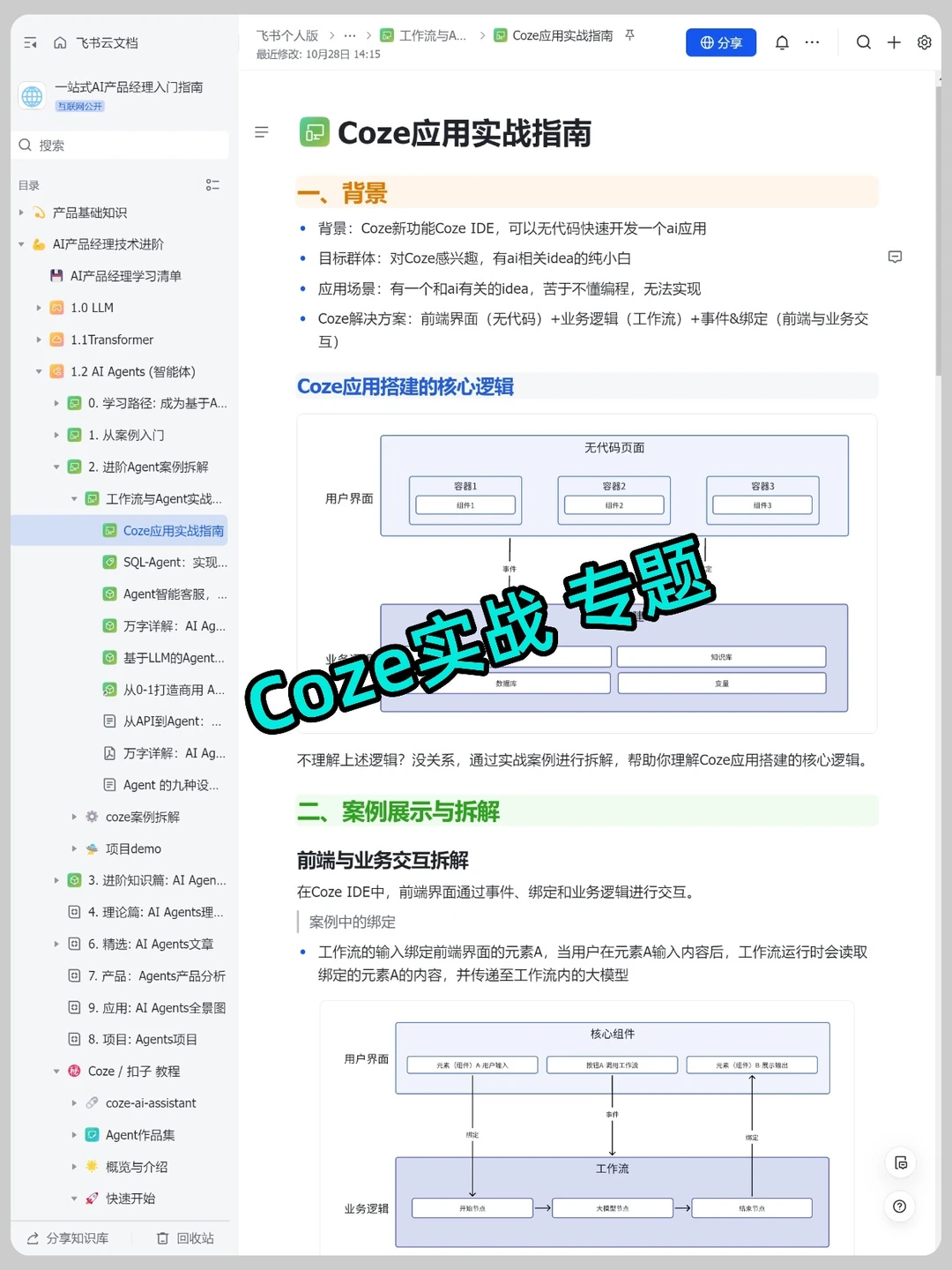Viewport: 952px width, 1270px height.
Task: Click the knowledge base globe icon
Action: (33, 95)
